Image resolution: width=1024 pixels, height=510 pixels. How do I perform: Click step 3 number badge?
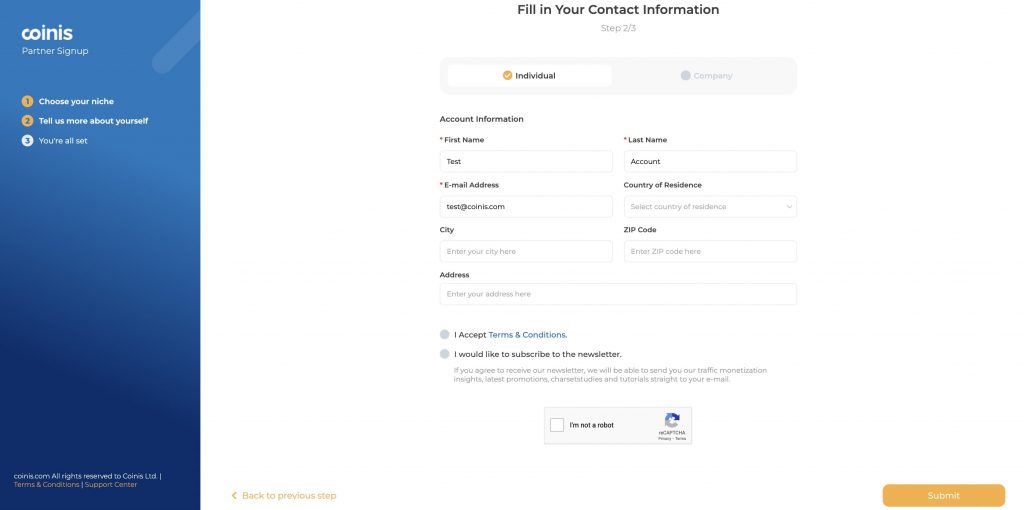click(28, 141)
